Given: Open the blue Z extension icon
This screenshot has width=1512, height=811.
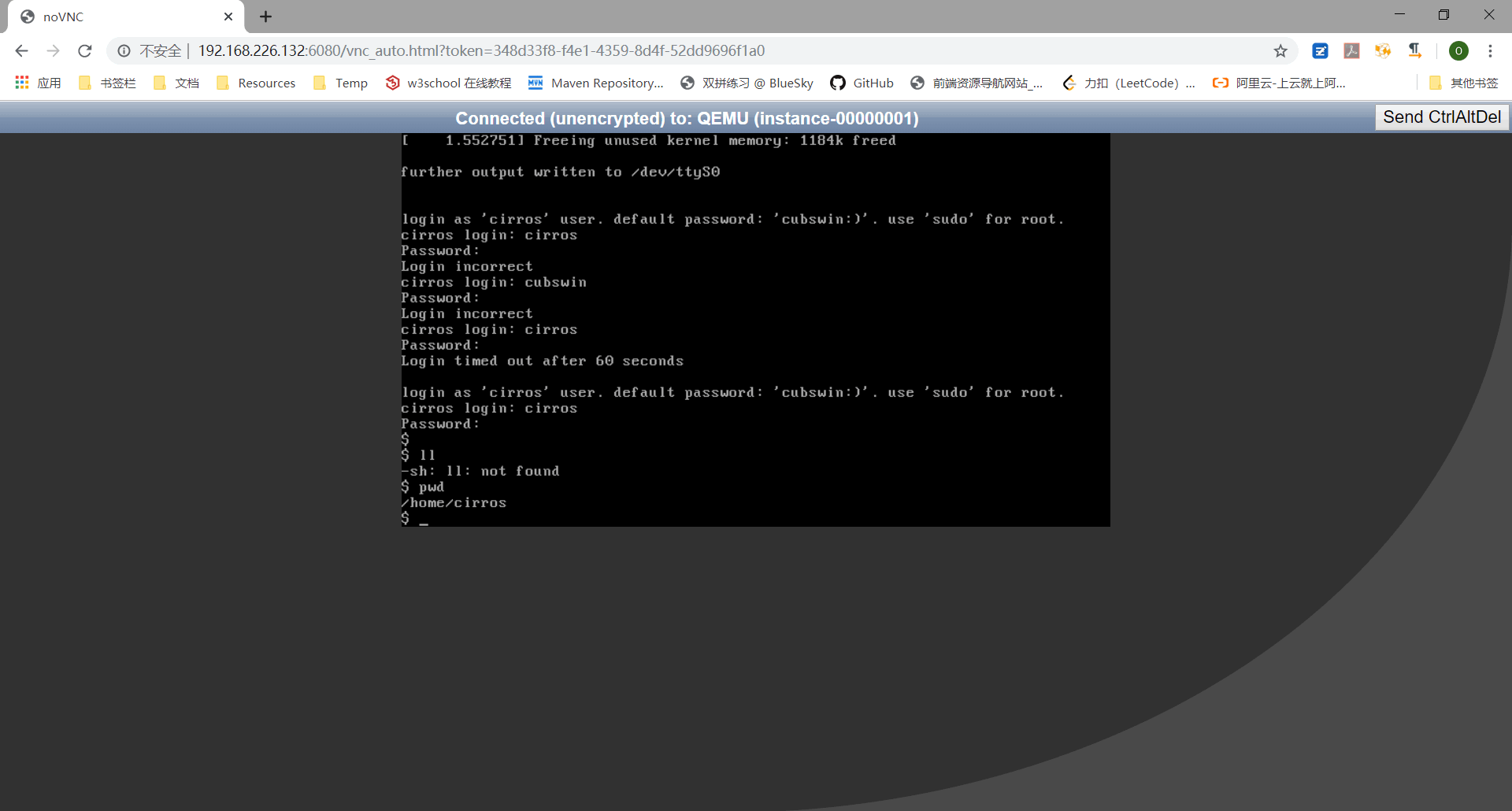Looking at the screenshot, I should [x=1321, y=51].
